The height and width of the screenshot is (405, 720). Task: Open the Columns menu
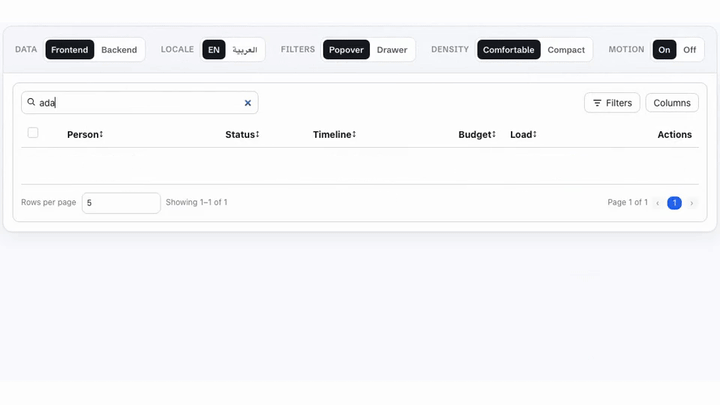pyautogui.click(x=672, y=103)
